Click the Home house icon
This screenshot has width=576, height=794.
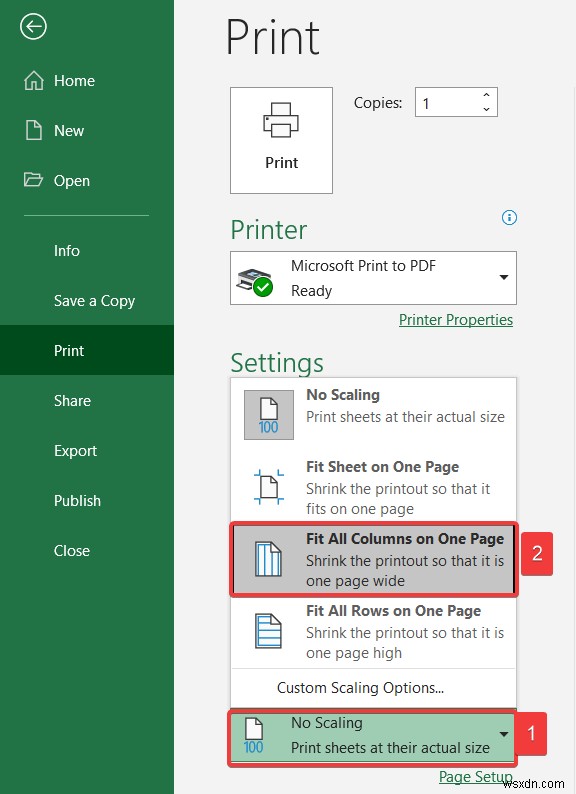[x=34, y=81]
